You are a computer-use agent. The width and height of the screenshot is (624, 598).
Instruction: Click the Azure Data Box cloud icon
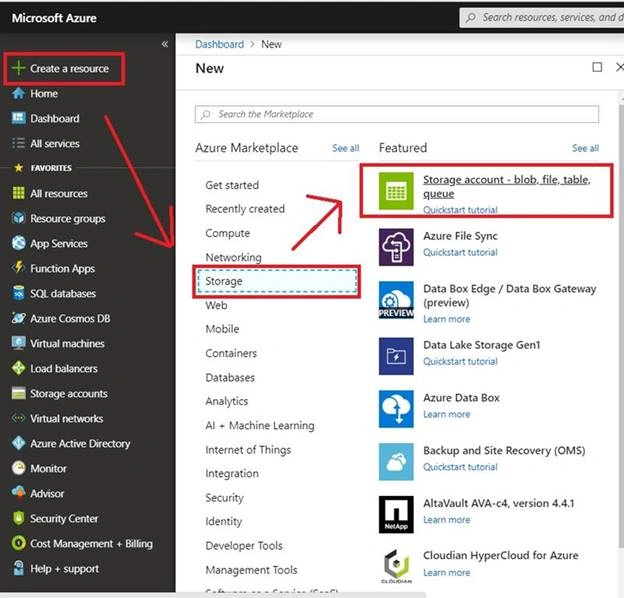[x=396, y=409]
